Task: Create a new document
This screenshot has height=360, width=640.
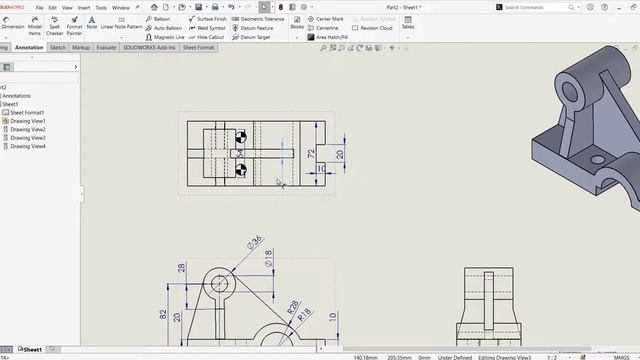Action: [166, 7]
